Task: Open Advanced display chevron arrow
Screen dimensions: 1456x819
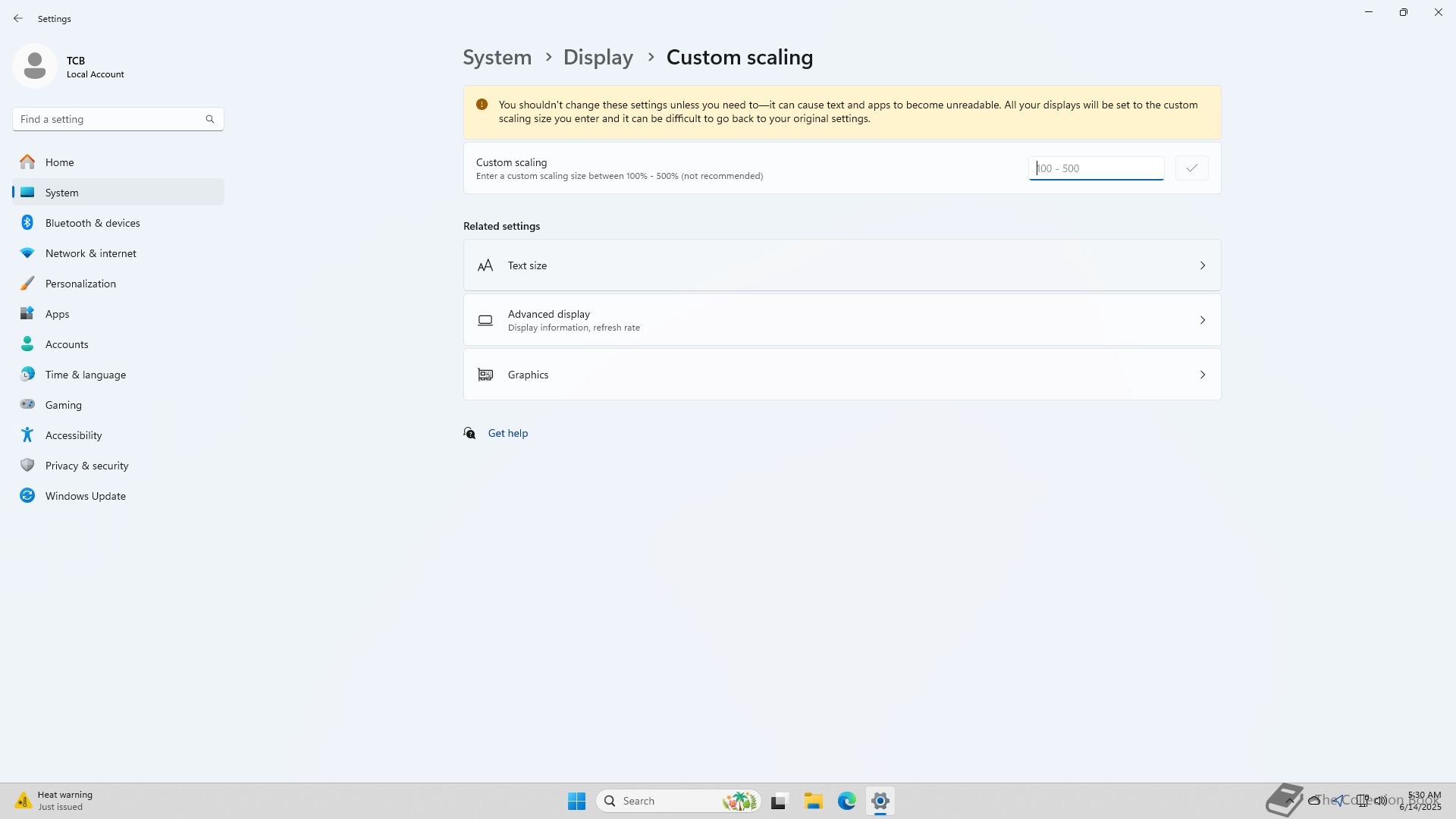Action: (1202, 320)
